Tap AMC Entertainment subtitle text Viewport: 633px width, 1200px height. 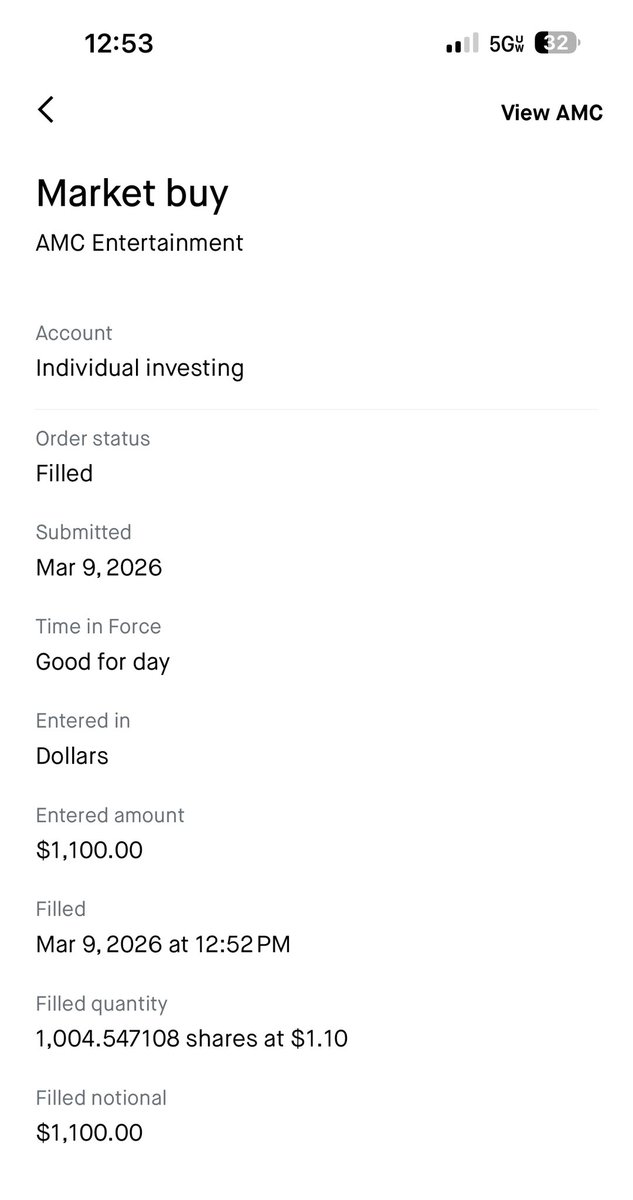[139, 242]
